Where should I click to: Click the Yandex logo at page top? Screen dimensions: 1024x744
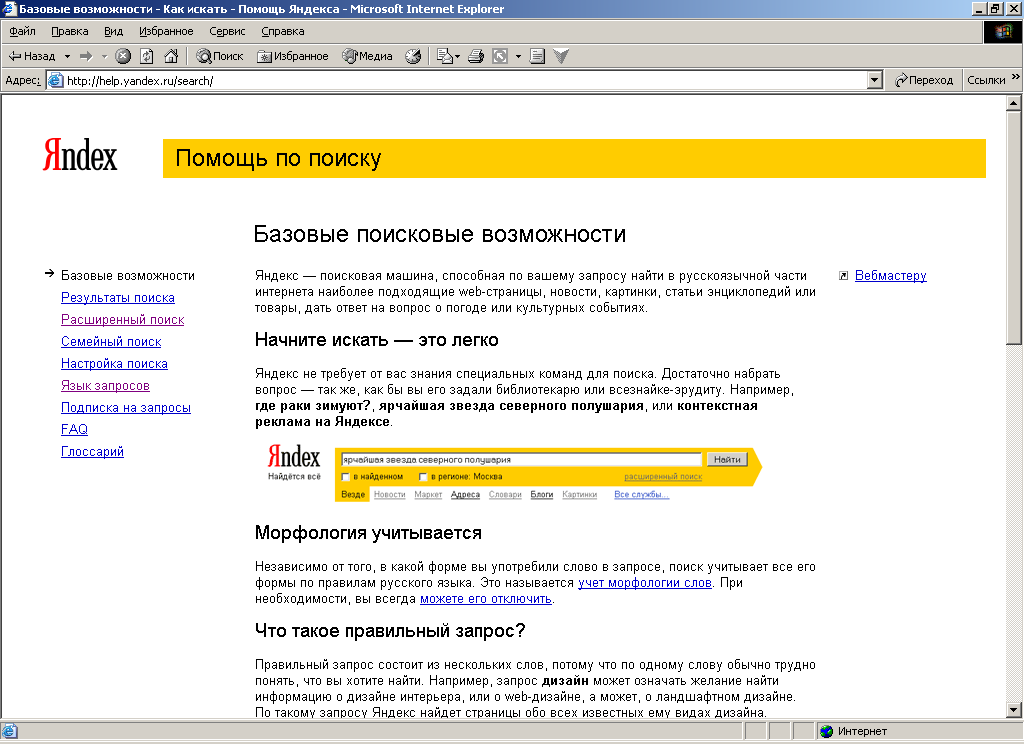click(80, 155)
